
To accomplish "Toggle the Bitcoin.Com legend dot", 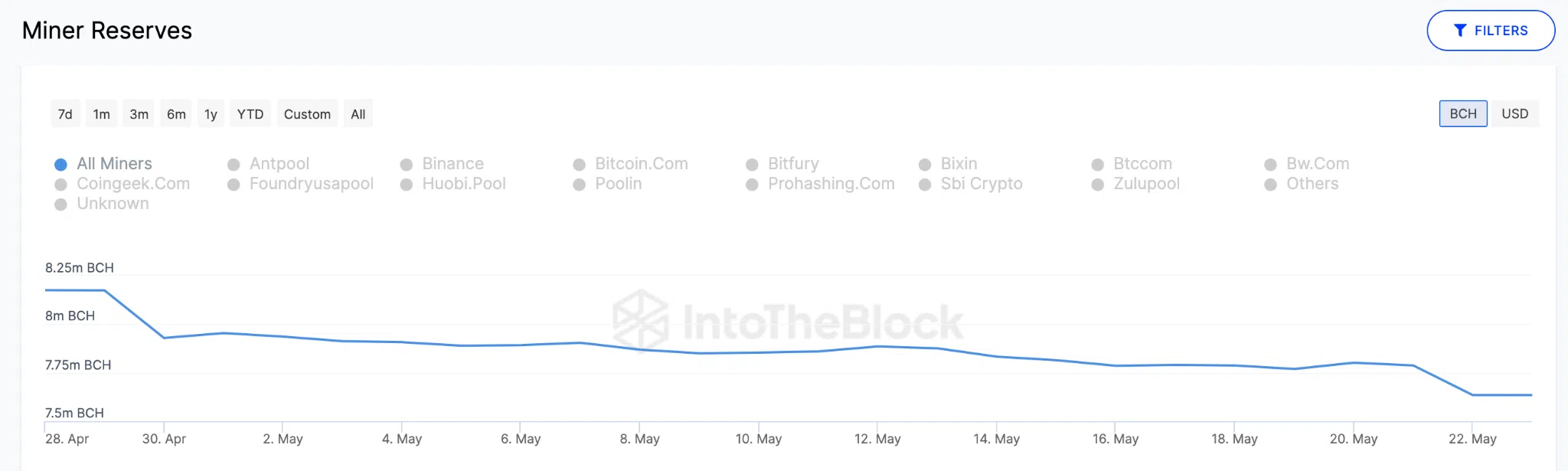I will click(x=580, y=165).
